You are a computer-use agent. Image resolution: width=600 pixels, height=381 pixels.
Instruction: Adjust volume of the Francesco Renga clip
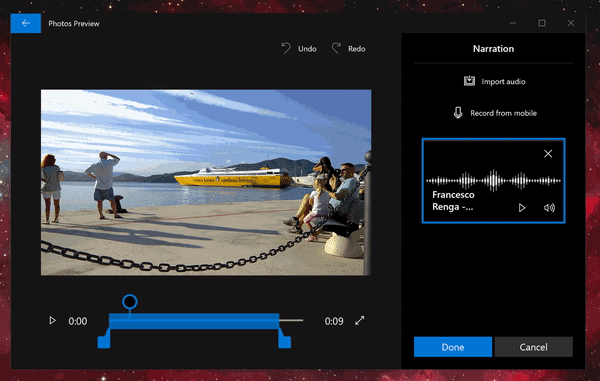549,208
